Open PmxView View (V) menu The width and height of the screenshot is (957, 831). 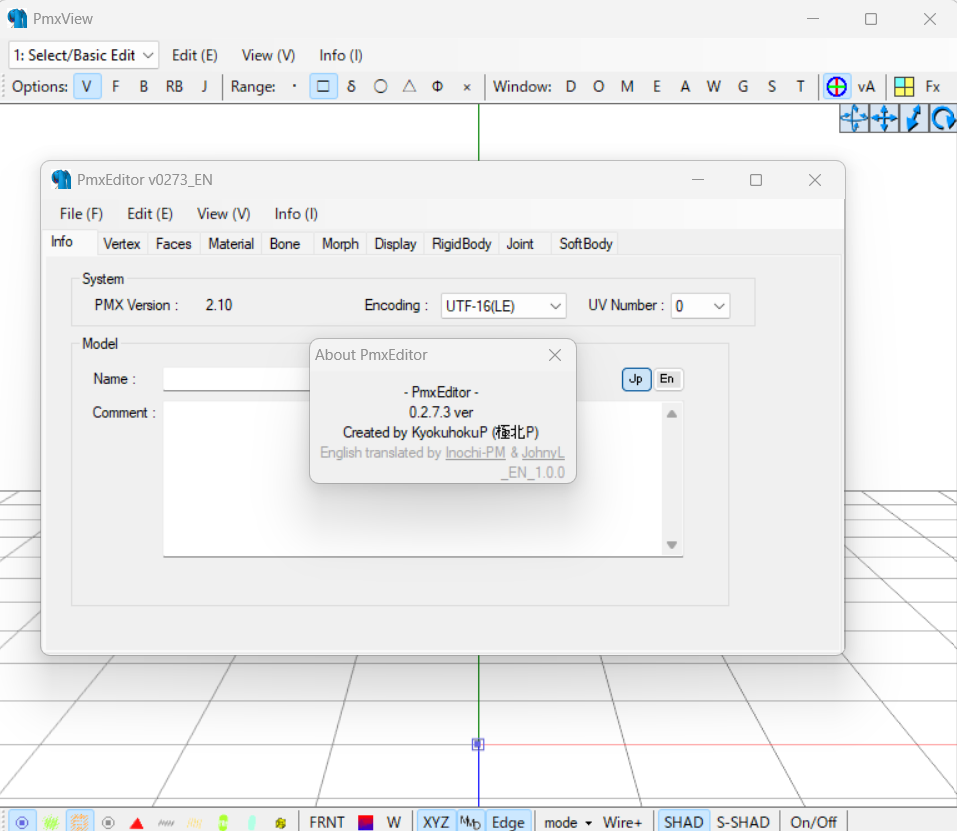(x=269, y=55)
